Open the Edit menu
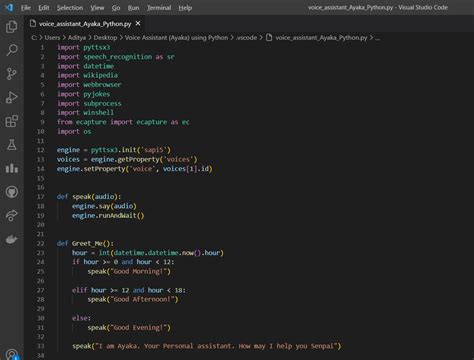Screen dimensions: 474x360 point(44,8)
